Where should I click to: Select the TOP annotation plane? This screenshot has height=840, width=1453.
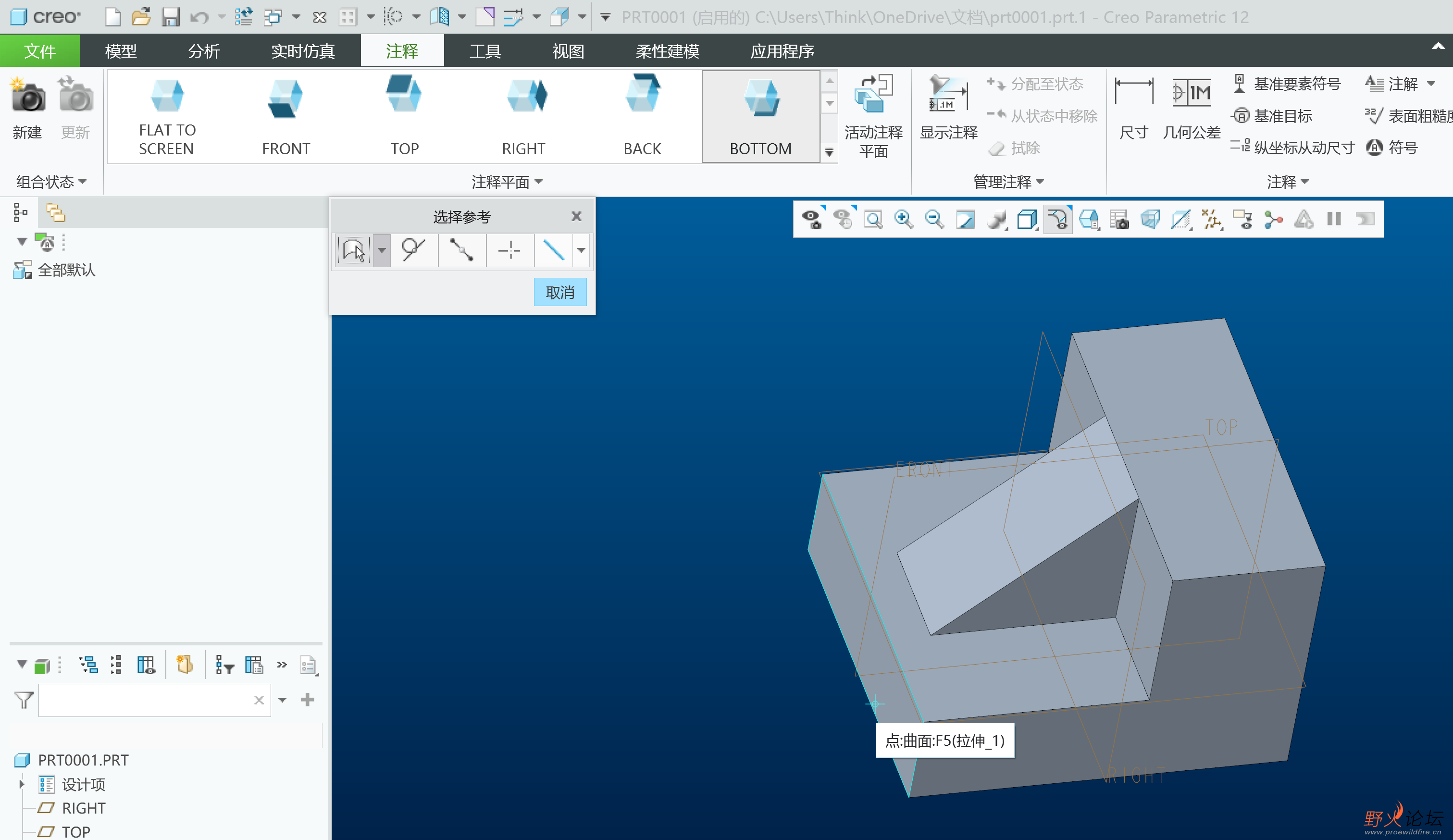pos(404,115)
